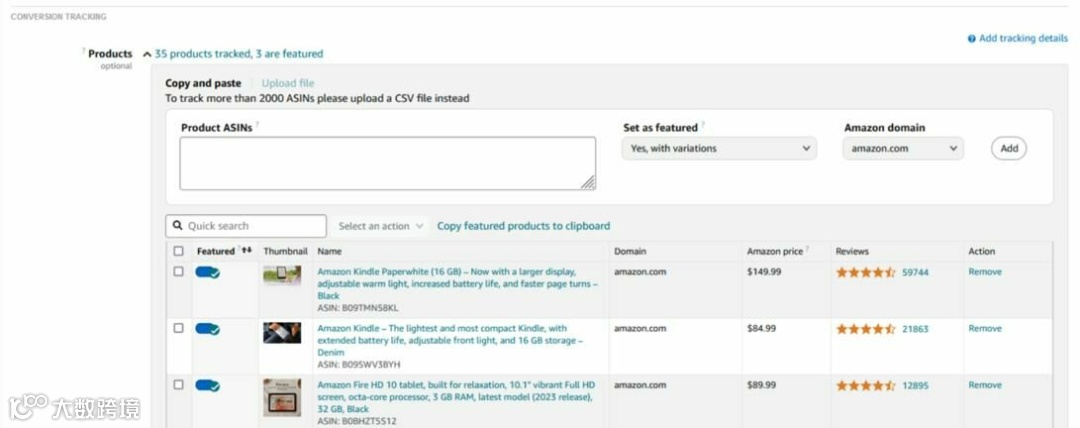
Task: Click the Quick search magnifier icon
Action: (178, 226)
